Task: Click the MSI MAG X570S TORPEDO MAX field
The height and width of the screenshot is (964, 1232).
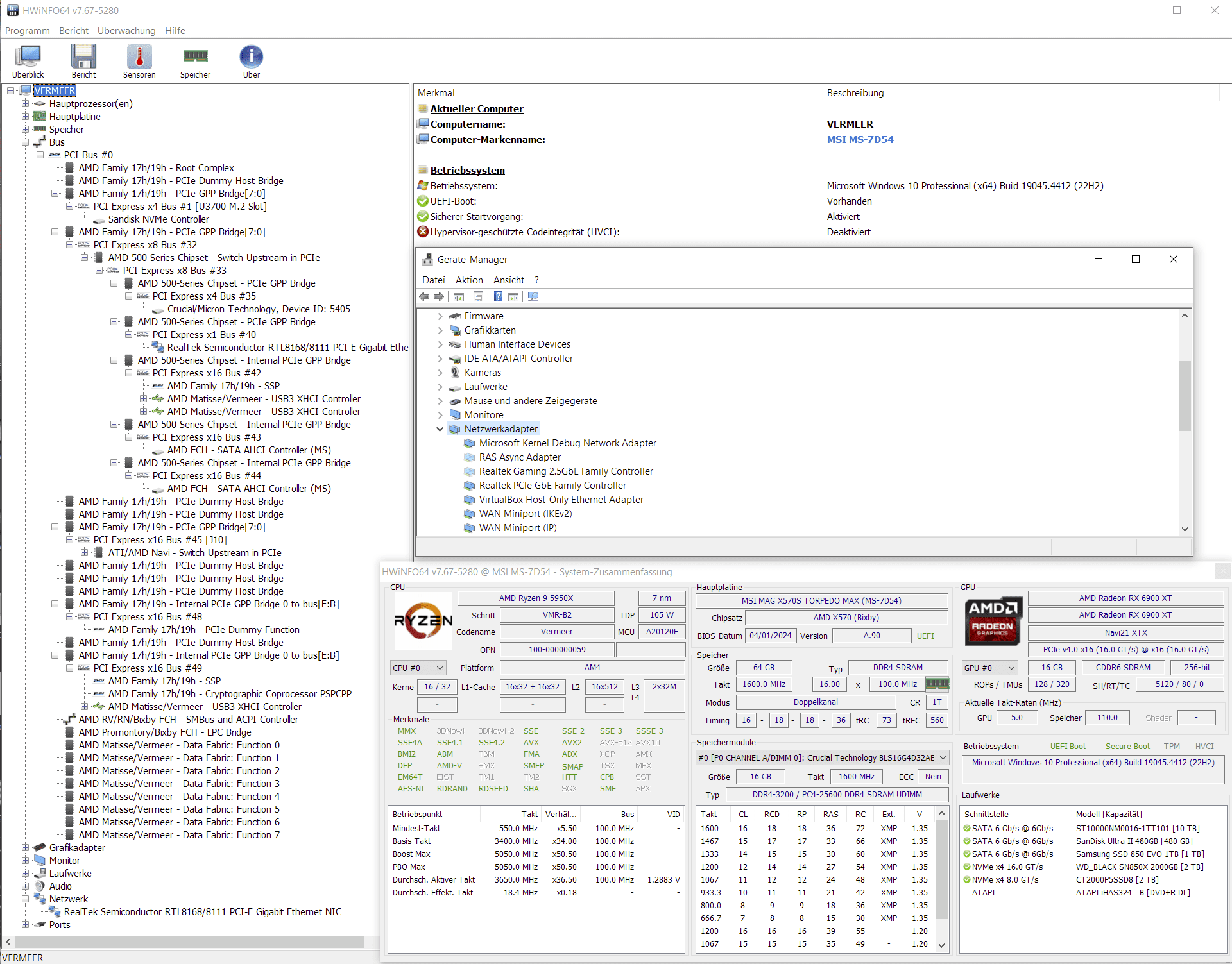Action: click(821, 601)
